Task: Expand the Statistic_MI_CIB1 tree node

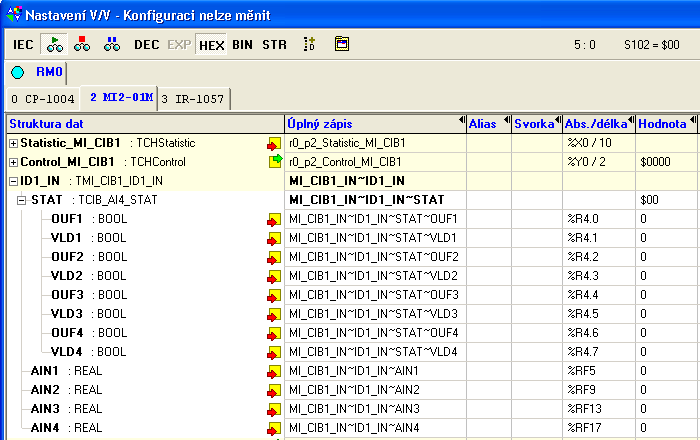Action: point(13,143)
